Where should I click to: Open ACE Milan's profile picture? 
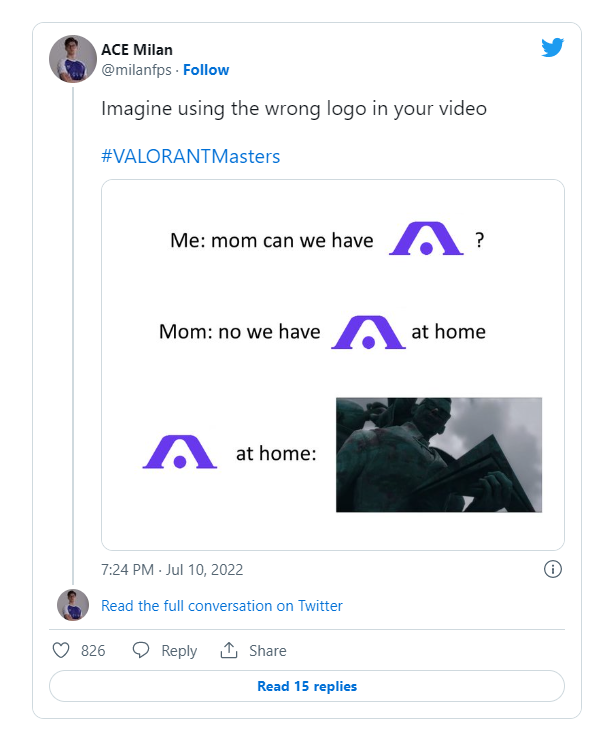[x=73, y=59]
